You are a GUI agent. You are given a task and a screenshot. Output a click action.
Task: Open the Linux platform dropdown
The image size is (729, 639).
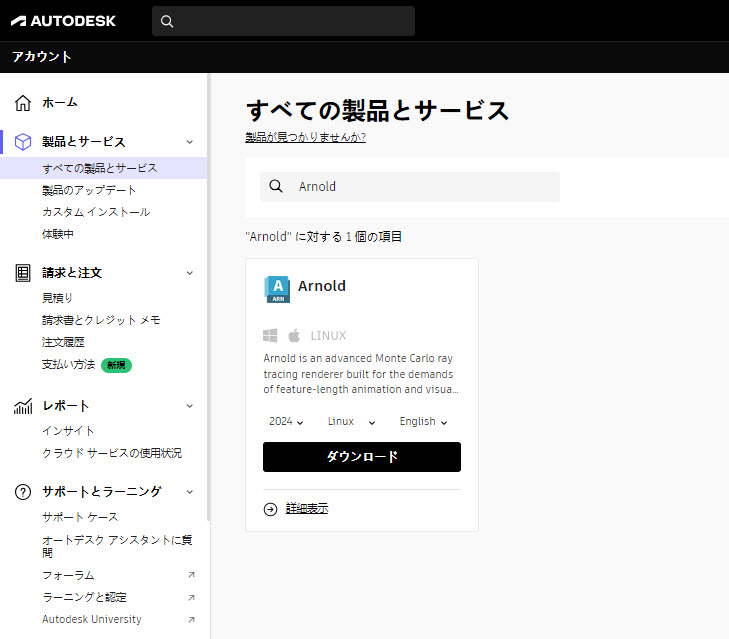click(351, 421)
